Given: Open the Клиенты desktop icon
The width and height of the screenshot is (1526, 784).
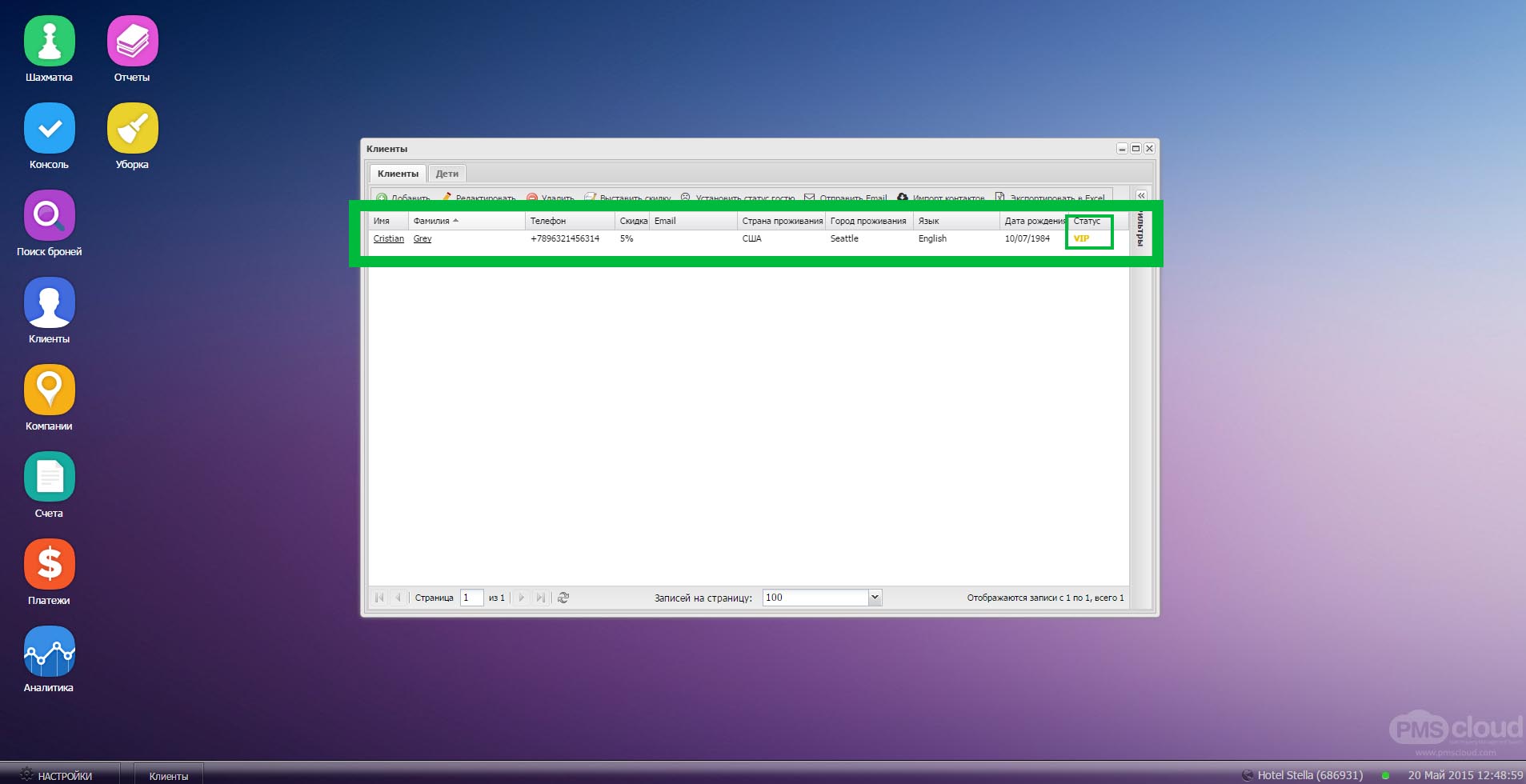Looking at the screenshot, I should coord(49,303).
